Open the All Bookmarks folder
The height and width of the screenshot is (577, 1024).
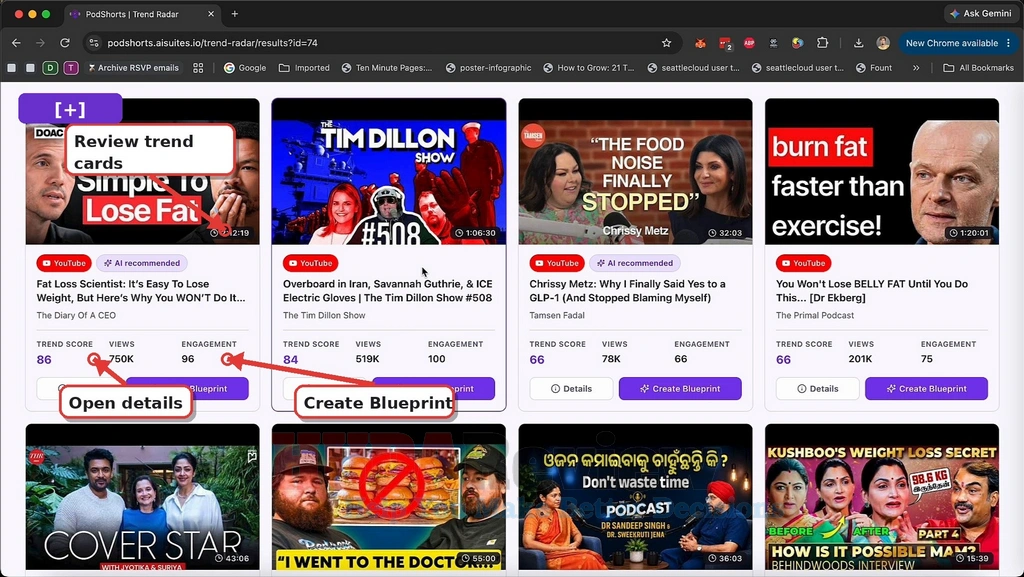click(978, 68)
